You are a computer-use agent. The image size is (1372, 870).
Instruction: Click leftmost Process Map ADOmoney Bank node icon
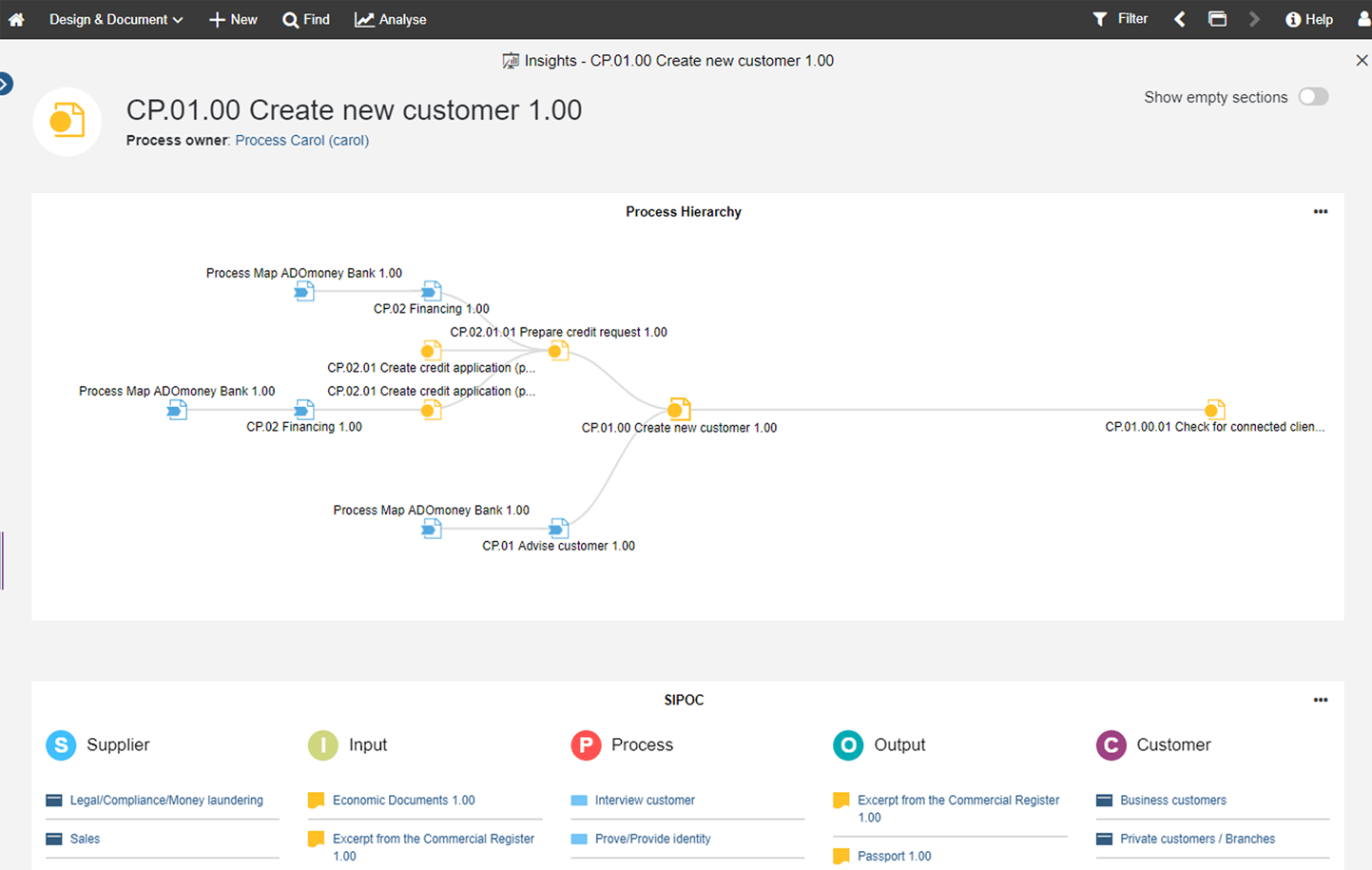coord(177,410)
